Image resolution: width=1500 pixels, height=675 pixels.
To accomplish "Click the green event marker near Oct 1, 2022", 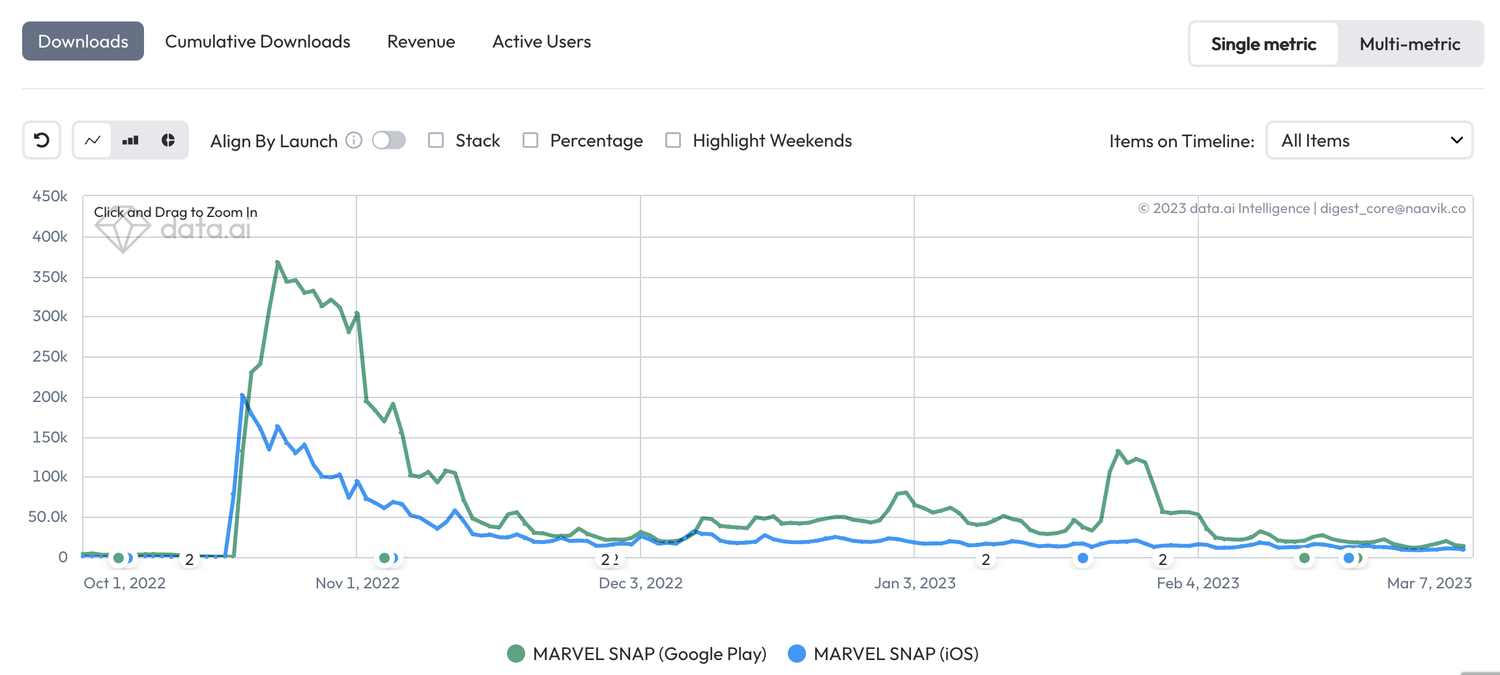I will pos(119,559).
